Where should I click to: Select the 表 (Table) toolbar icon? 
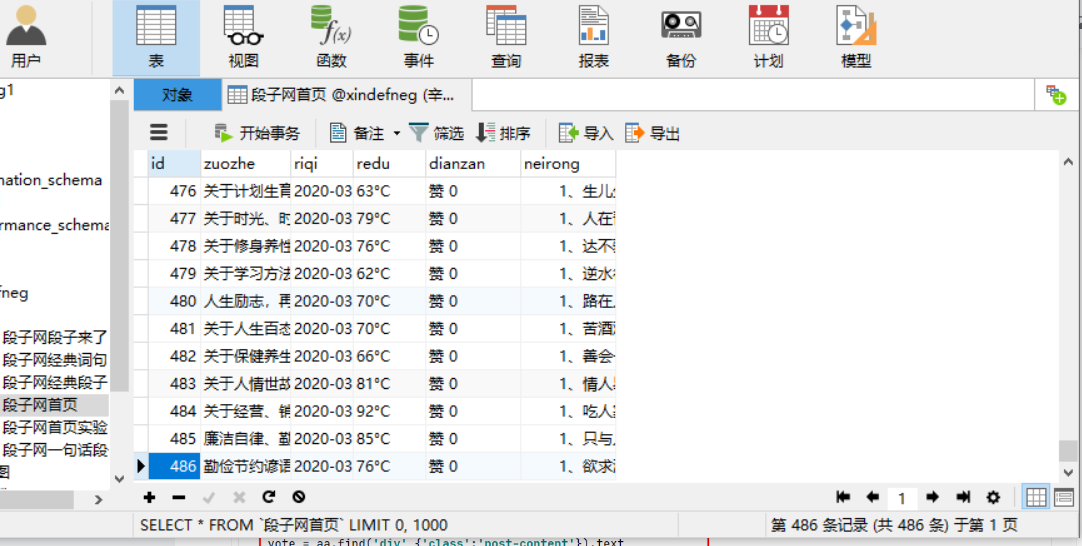pos(156,37)
